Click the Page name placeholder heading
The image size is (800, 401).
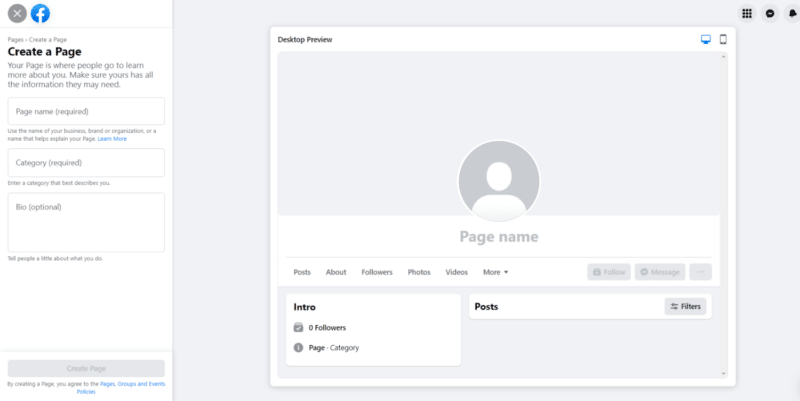pos(499,237)
